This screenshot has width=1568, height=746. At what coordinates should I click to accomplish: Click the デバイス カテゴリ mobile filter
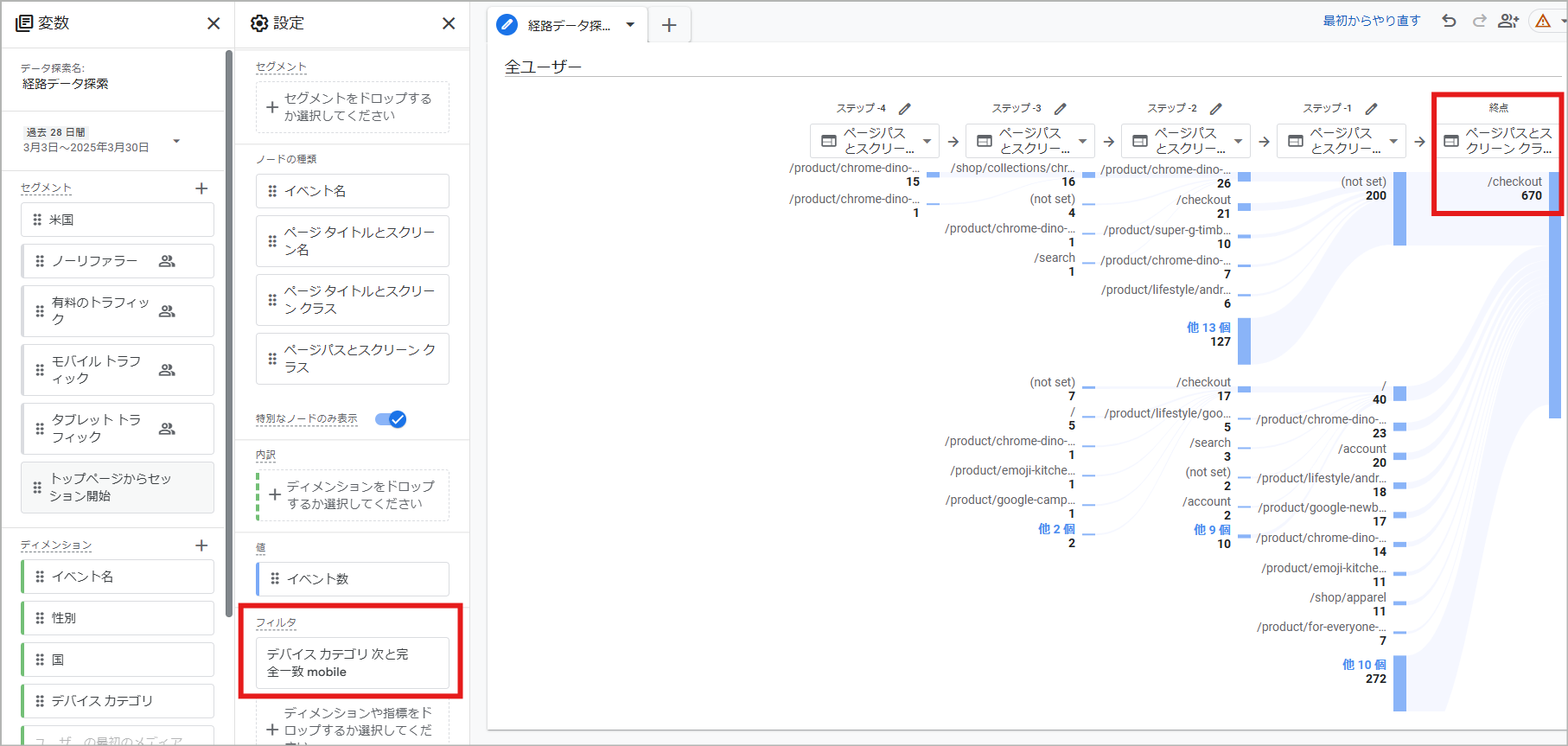point(353,663)
